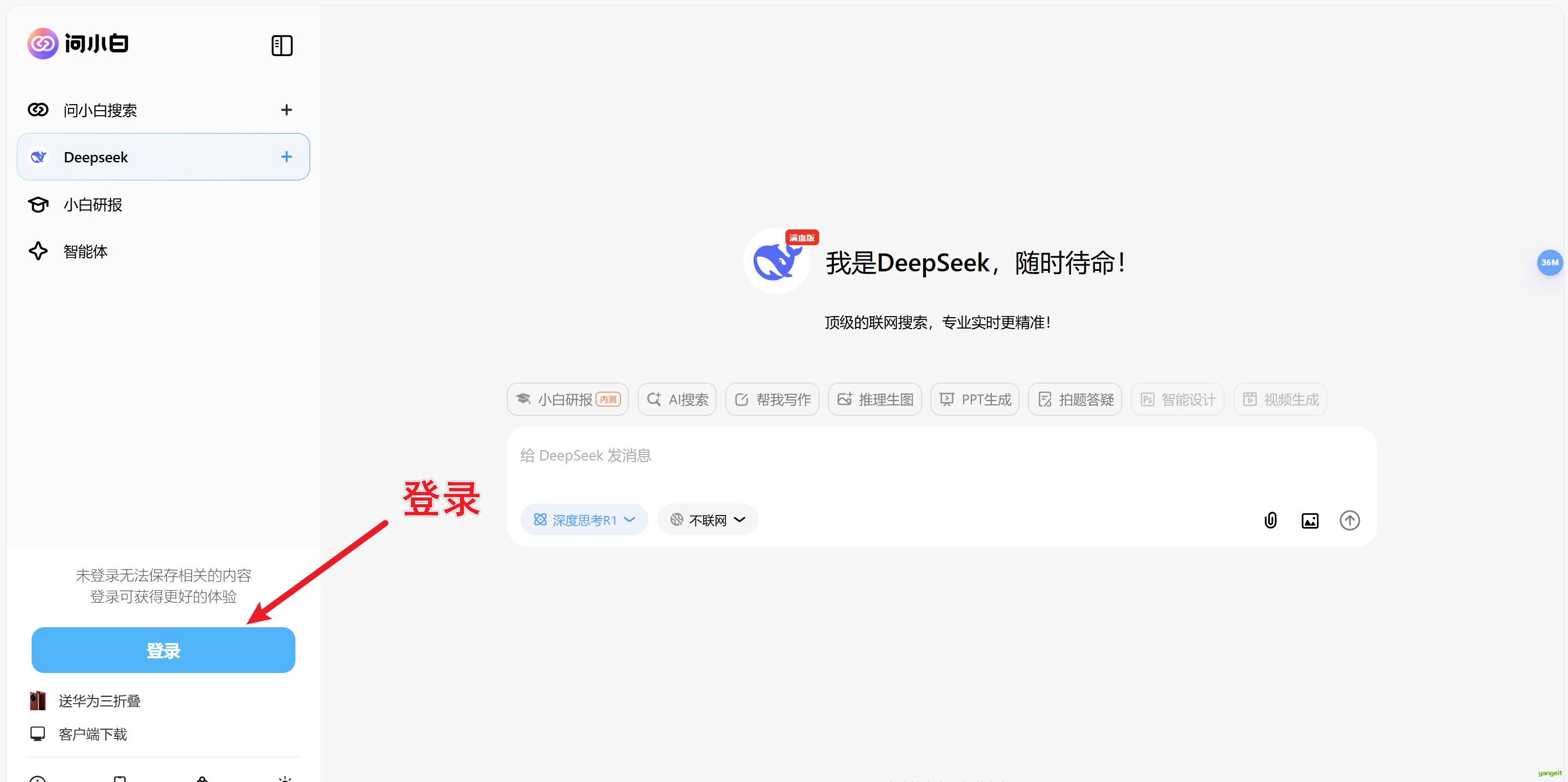The width and height of the screenshot is (1568, 782).
Task: Click the heading 我是DeepSeek,随时待命!
Action: [x=976, y=263]
